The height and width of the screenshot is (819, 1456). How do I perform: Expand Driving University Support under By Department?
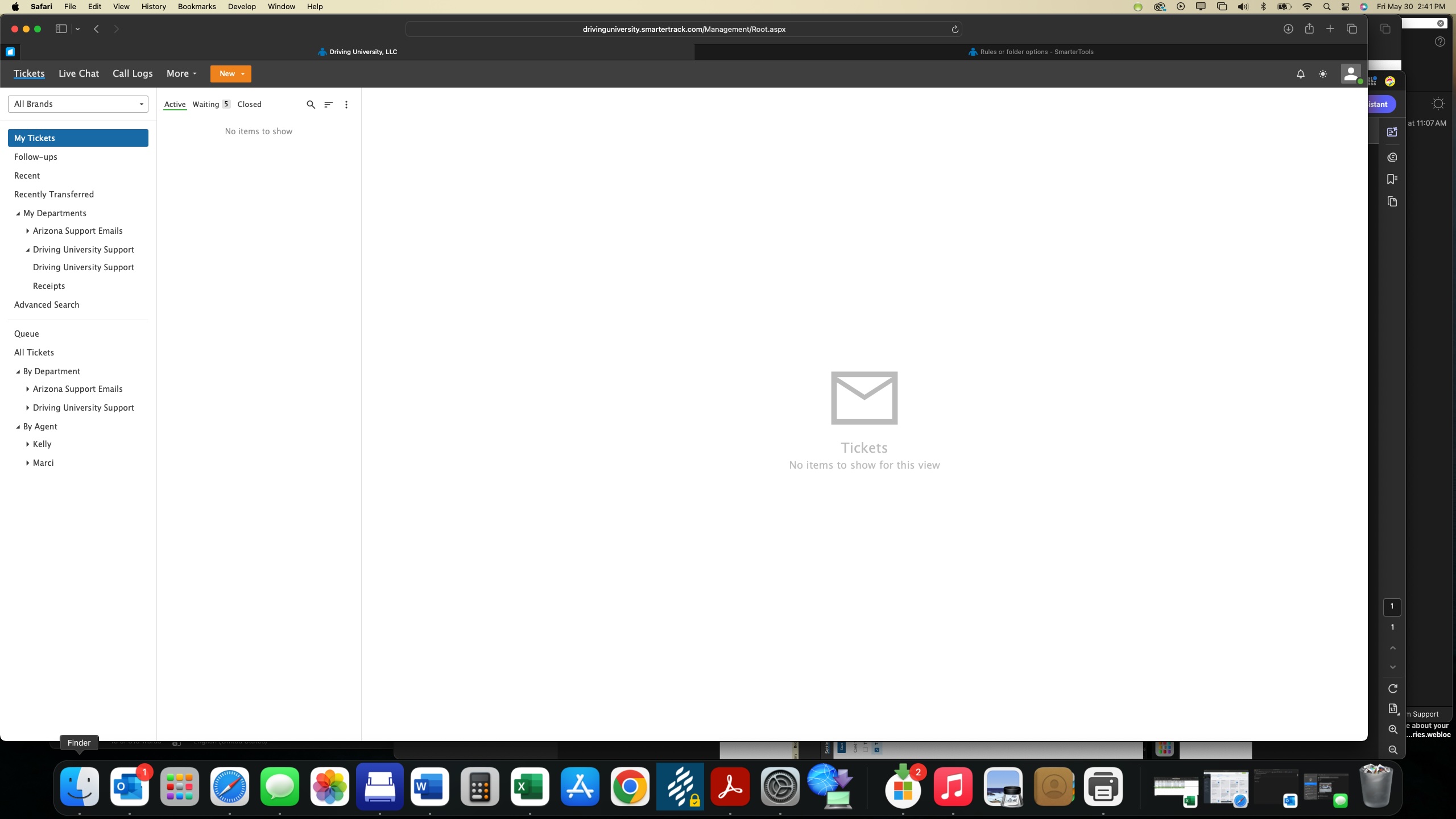27,408
